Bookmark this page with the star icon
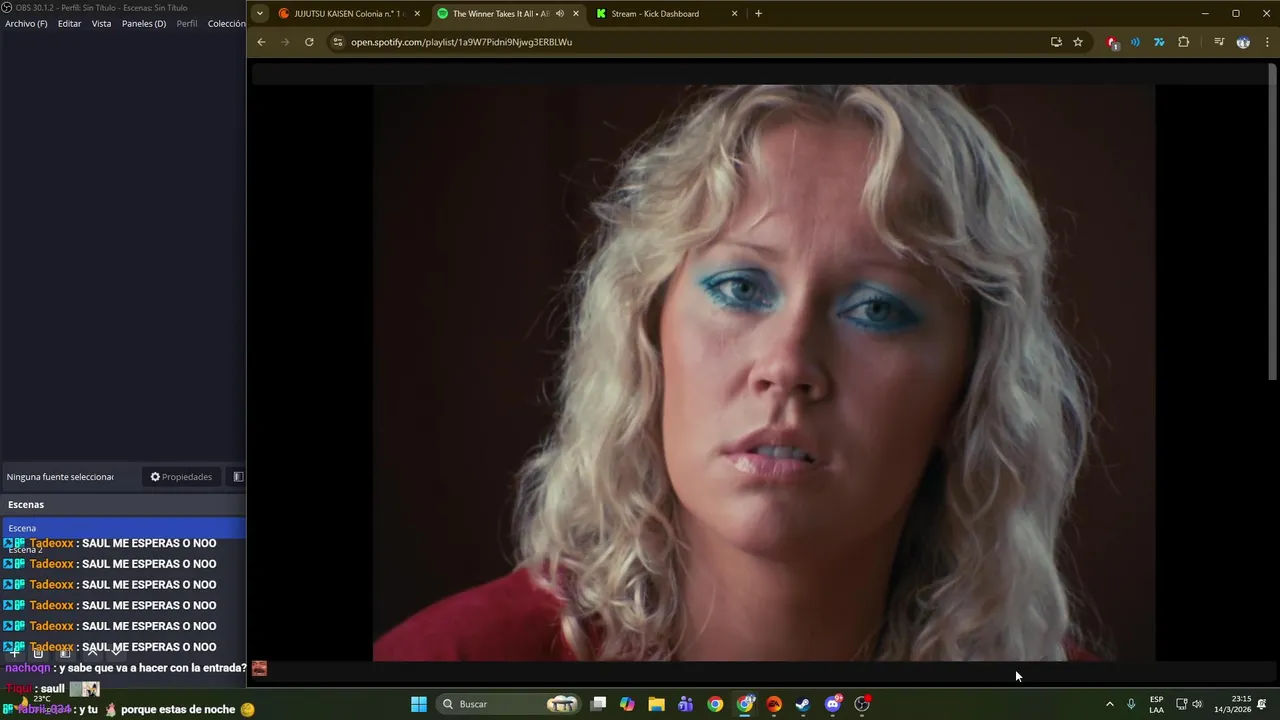Viewport: 1280px width, 720px height. 1078,42
